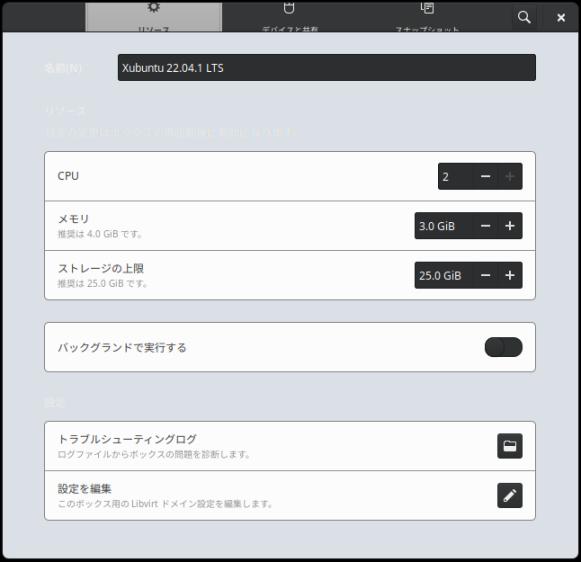This screenshot has width=581, height=562.
Task: Raise storage limit with plus button
Action: click(x=510, y=275)
